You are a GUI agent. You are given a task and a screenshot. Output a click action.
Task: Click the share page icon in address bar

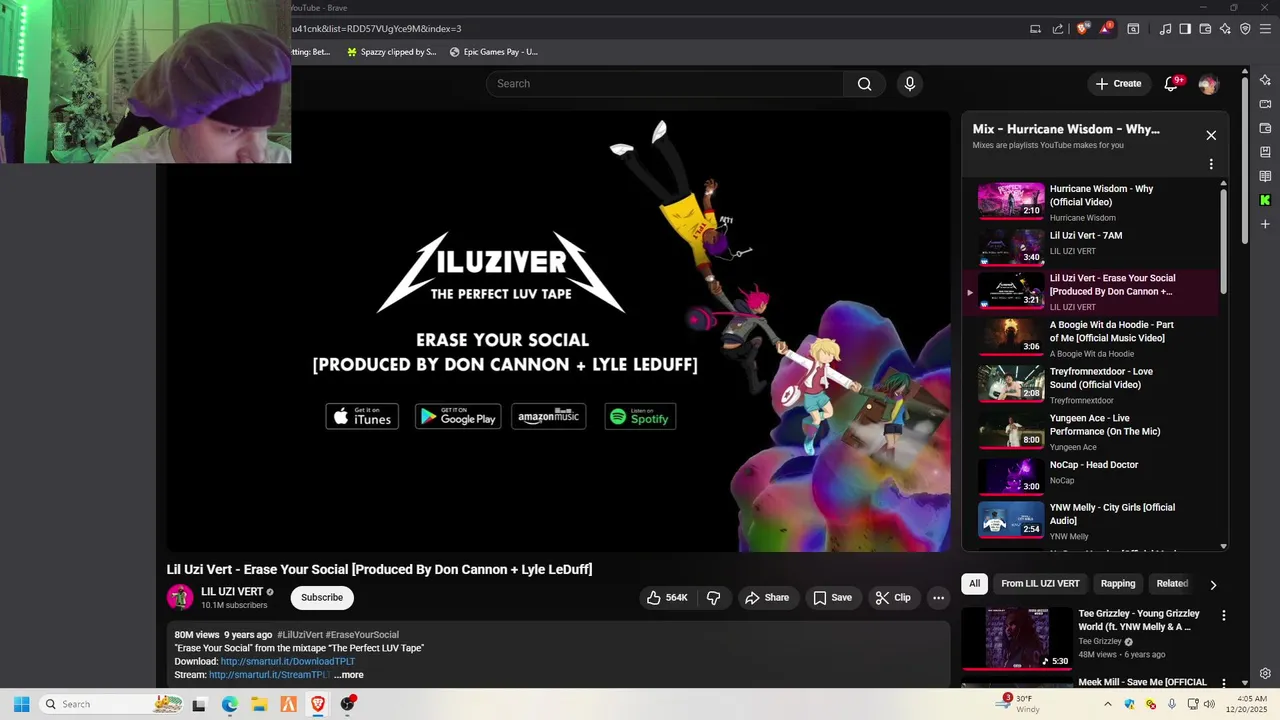coord(1058,29)
